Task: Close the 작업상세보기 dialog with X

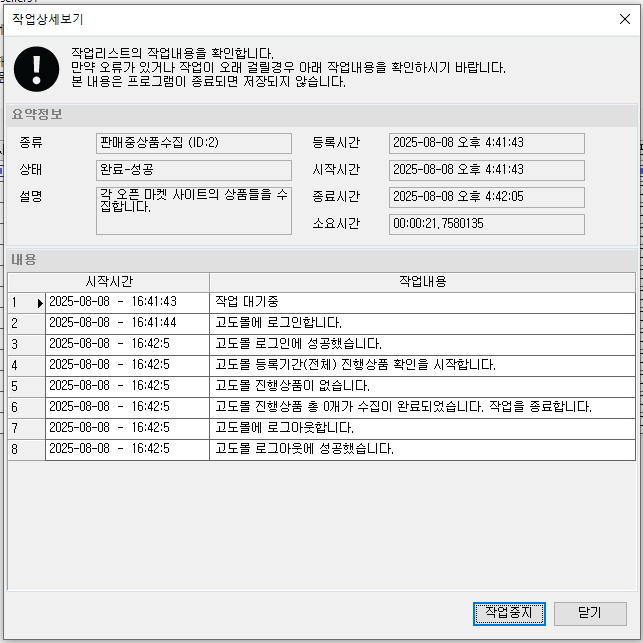Action: coord(625,19)
